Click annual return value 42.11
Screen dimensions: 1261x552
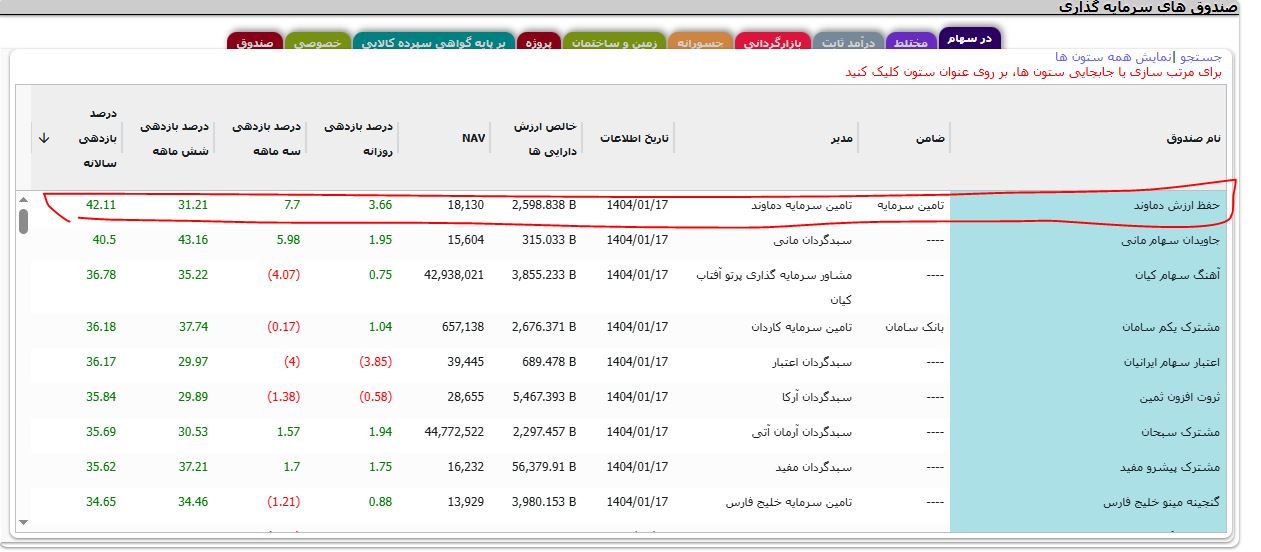(x=101, y=205)
